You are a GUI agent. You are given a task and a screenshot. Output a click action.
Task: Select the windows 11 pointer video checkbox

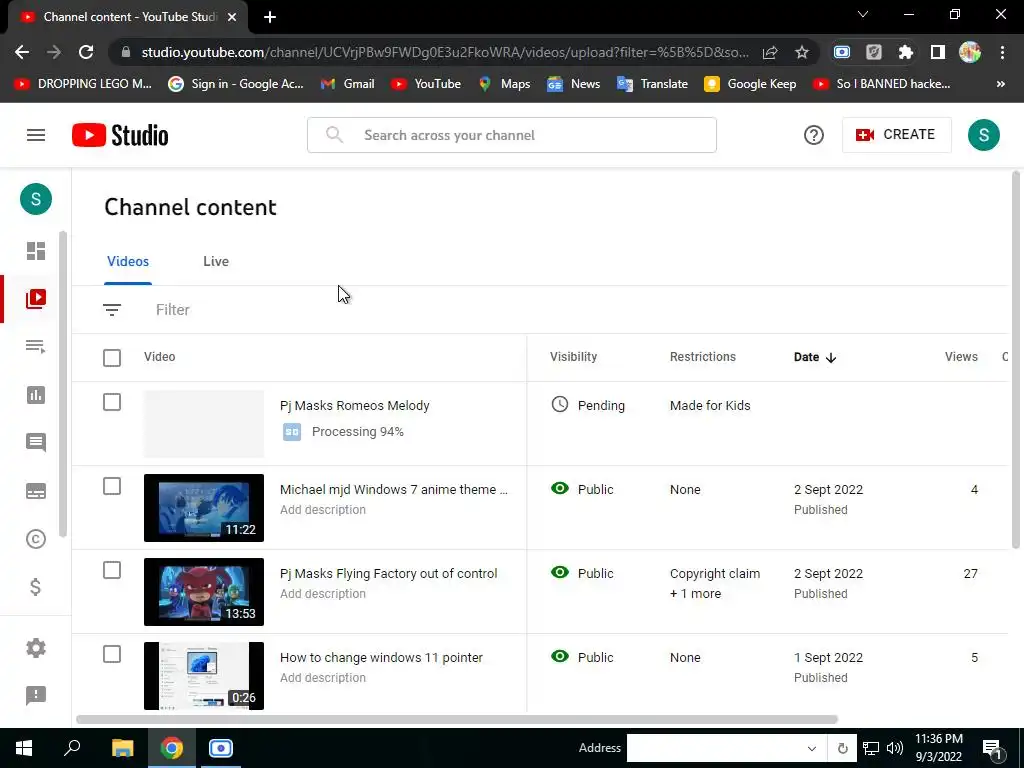click(112, 654)
